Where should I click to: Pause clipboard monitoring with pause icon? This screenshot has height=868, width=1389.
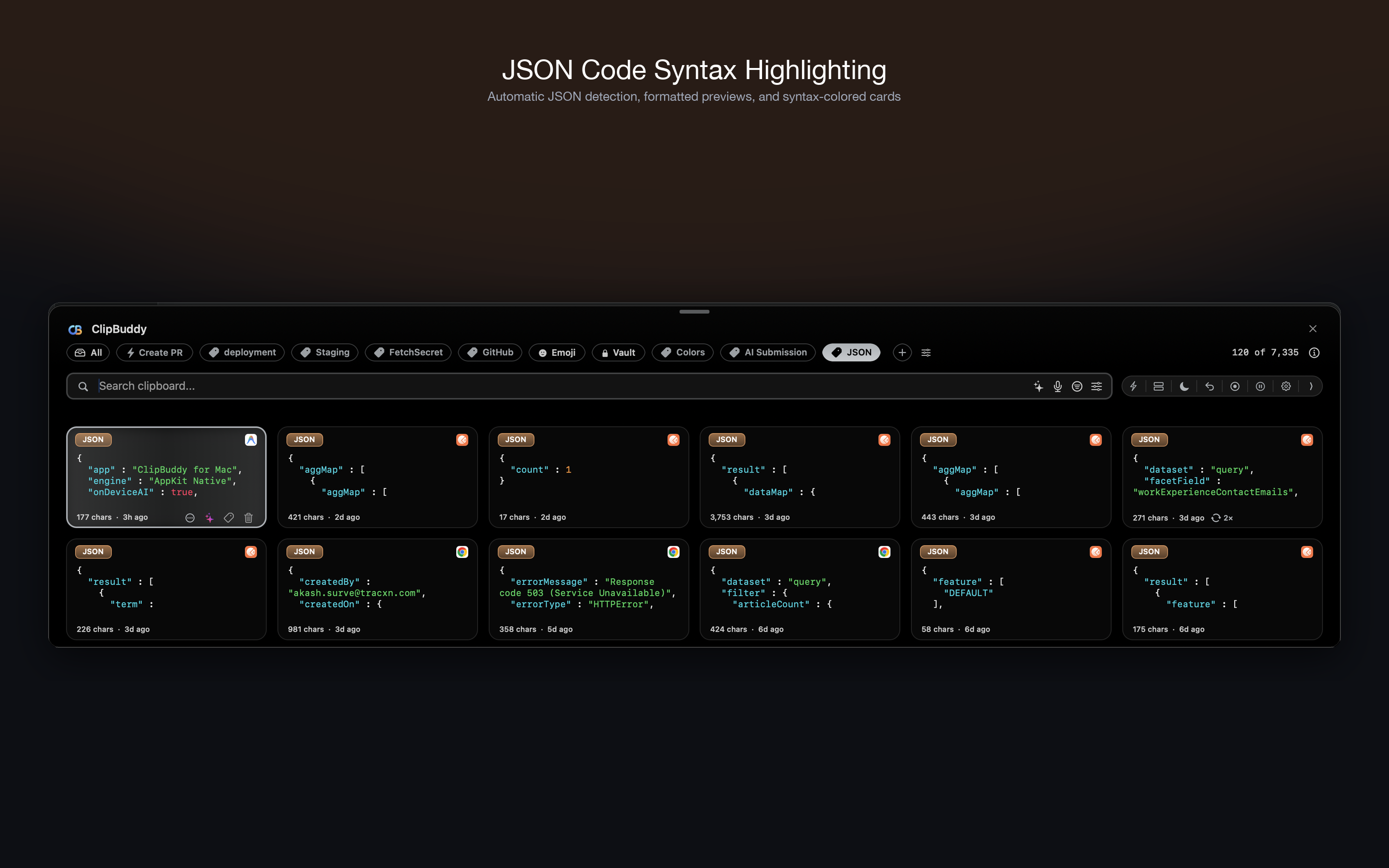point(1260,386)
